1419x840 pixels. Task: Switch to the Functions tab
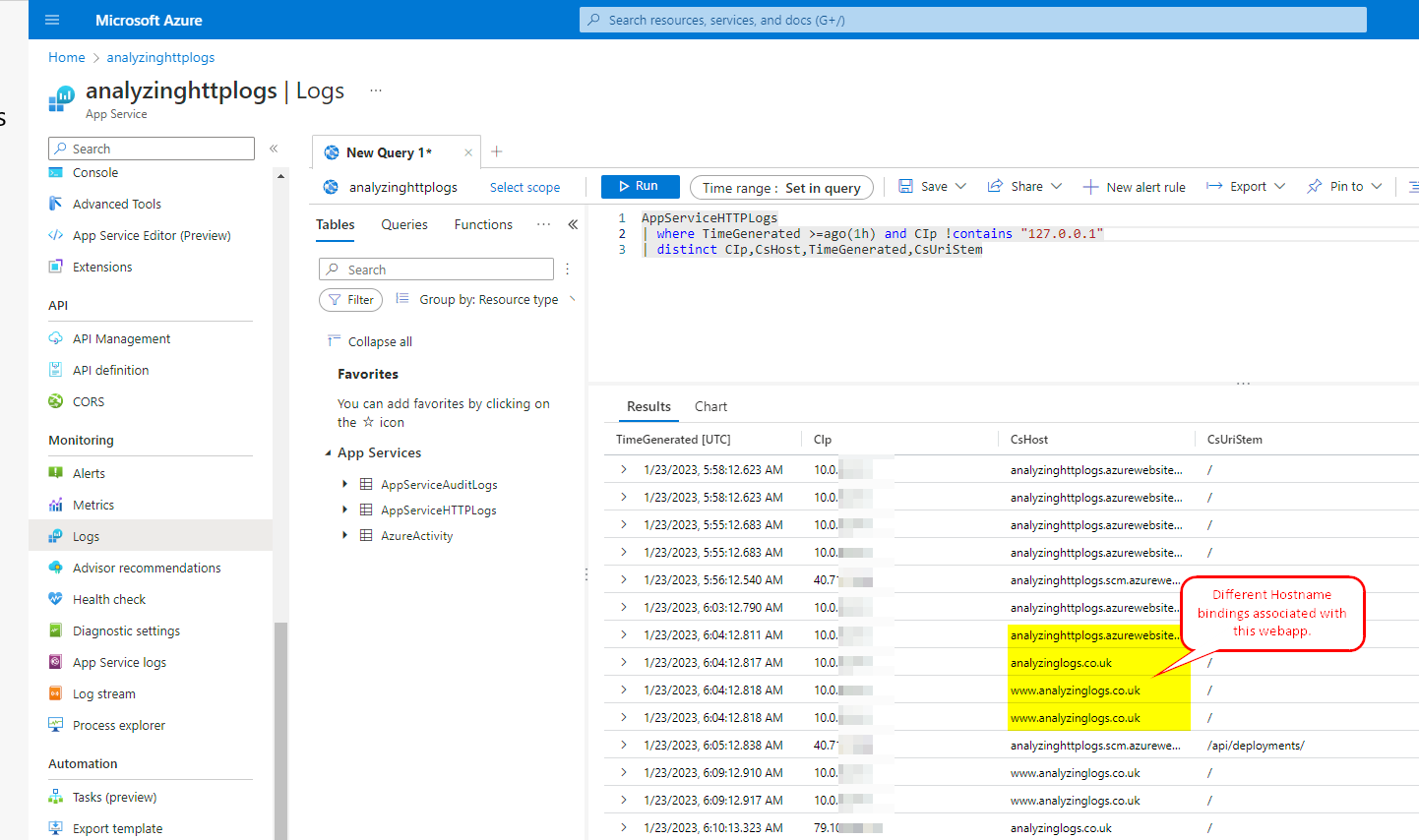pos(483,224)
